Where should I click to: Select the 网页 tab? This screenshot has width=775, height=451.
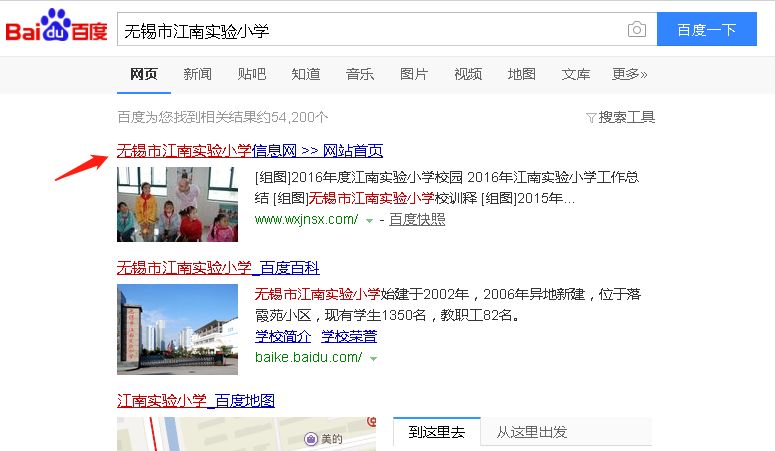(144, 74)
